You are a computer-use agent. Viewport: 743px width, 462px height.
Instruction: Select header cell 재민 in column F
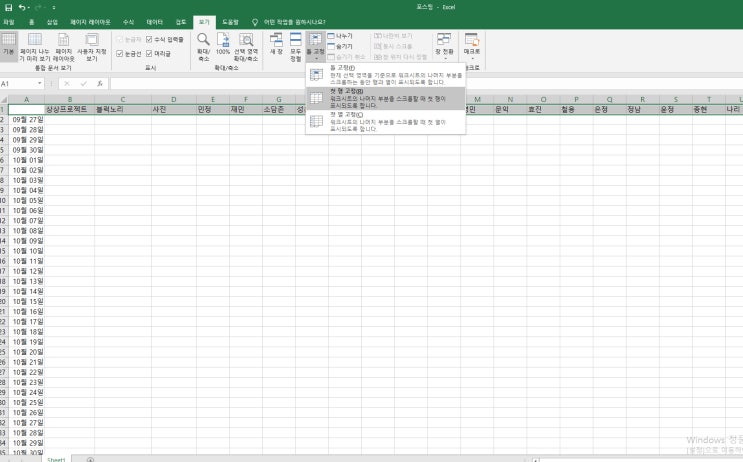pyautogui.click(x=246, y=109)
